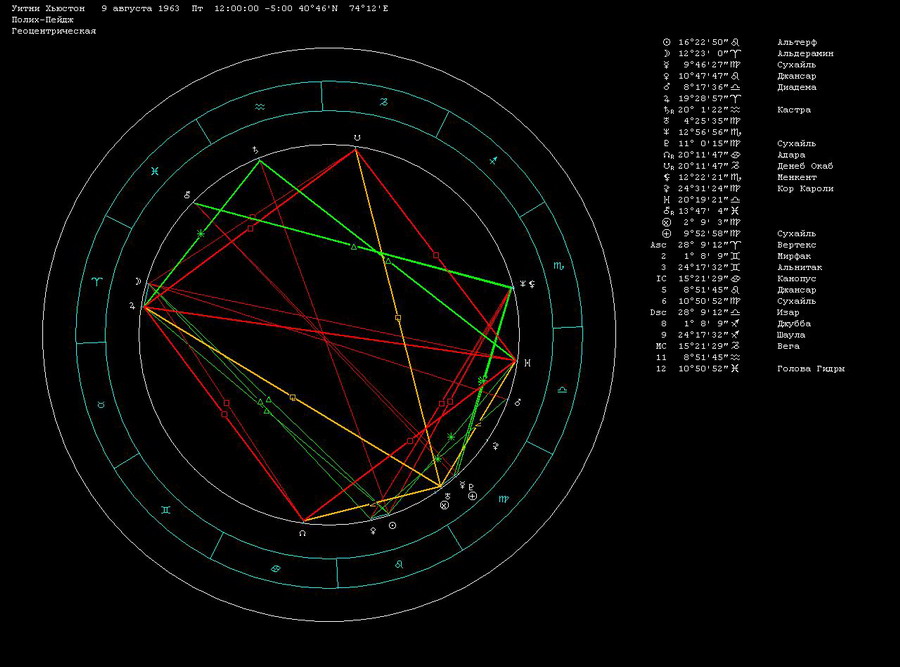Select the plus-circle glyph in the chart wheel

tap(472, 496)
